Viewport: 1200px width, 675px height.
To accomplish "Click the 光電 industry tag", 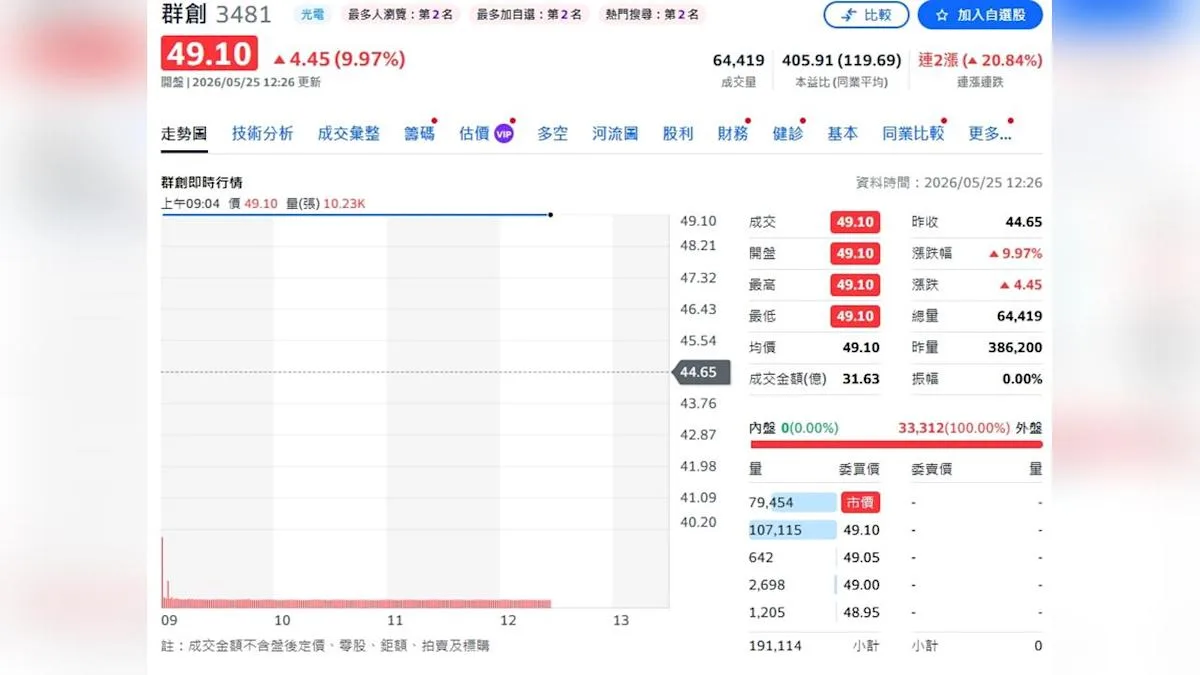I will [312, 14].
